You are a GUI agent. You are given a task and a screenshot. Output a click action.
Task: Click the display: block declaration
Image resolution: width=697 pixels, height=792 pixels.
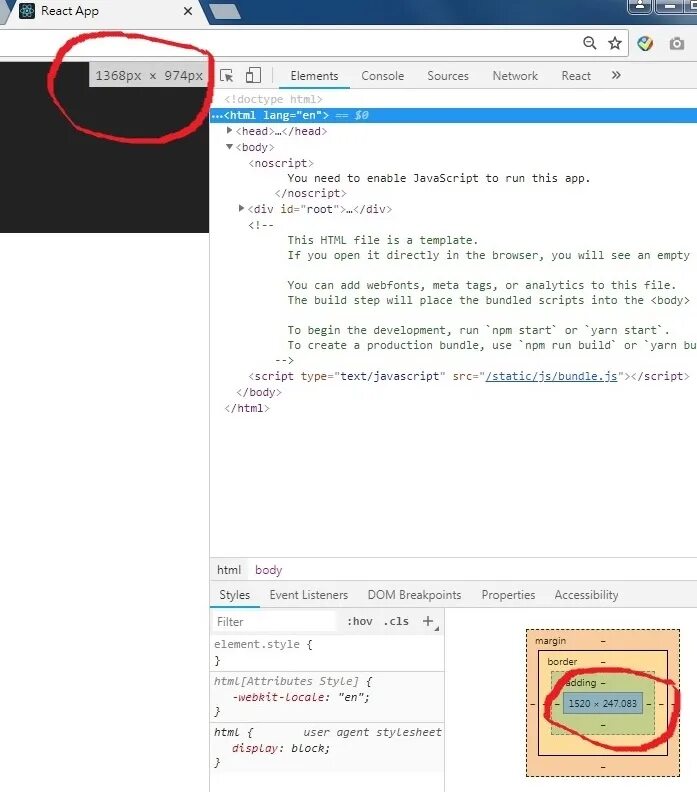(281, 748)
